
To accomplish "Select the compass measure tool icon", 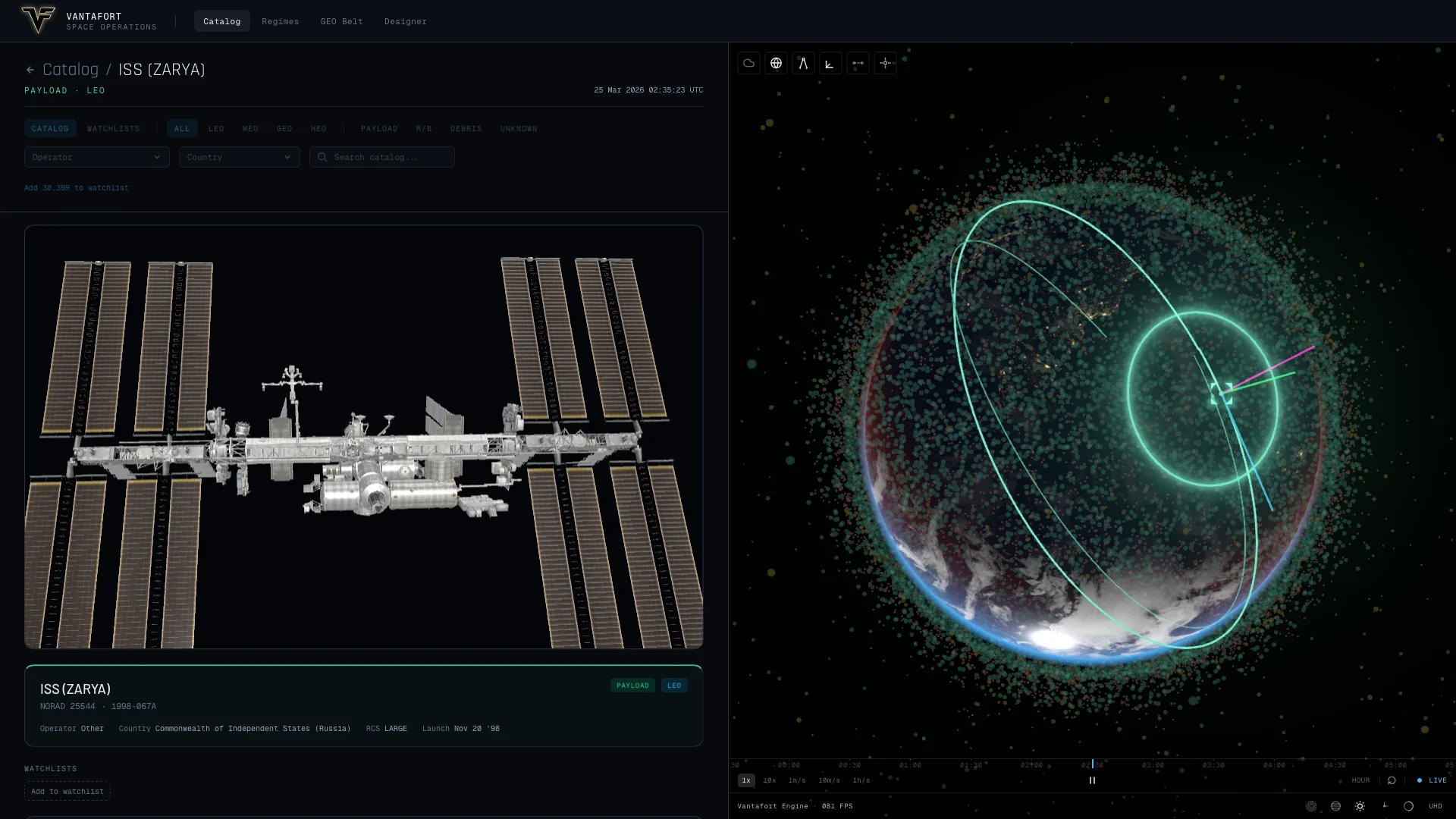I will (x=803, y=63).
